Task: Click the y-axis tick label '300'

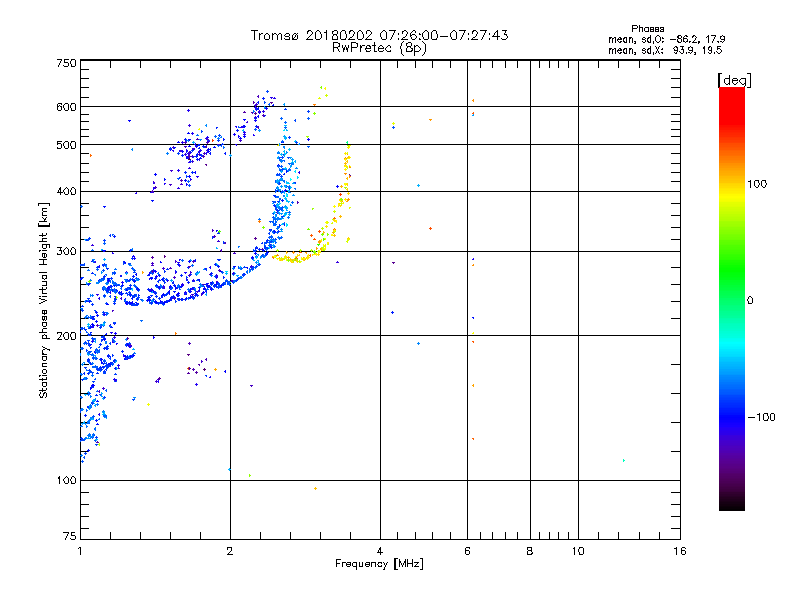Action: 66,251
